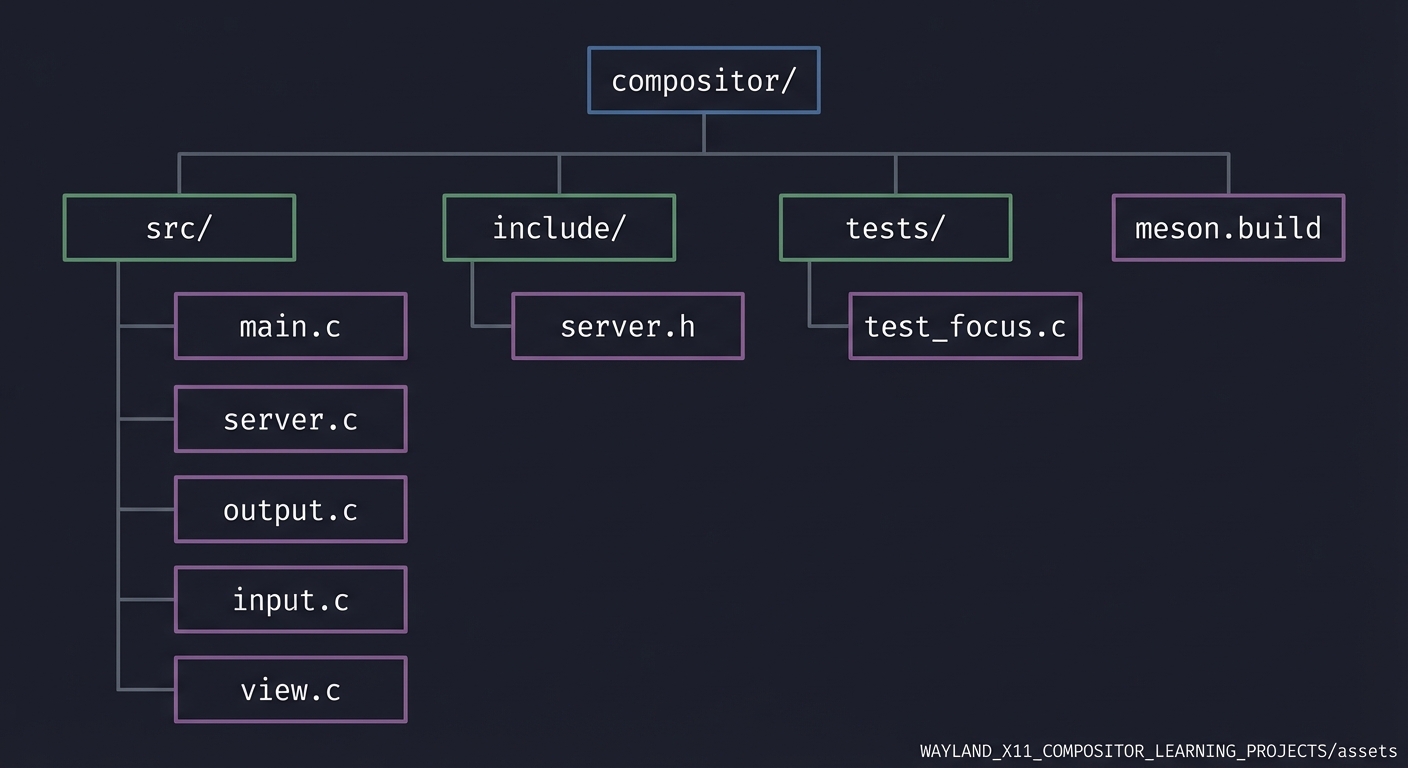The height and width of the screenshot is (768, 1408).
Task: Click the src/ directory box
Action: click(179, 228)
